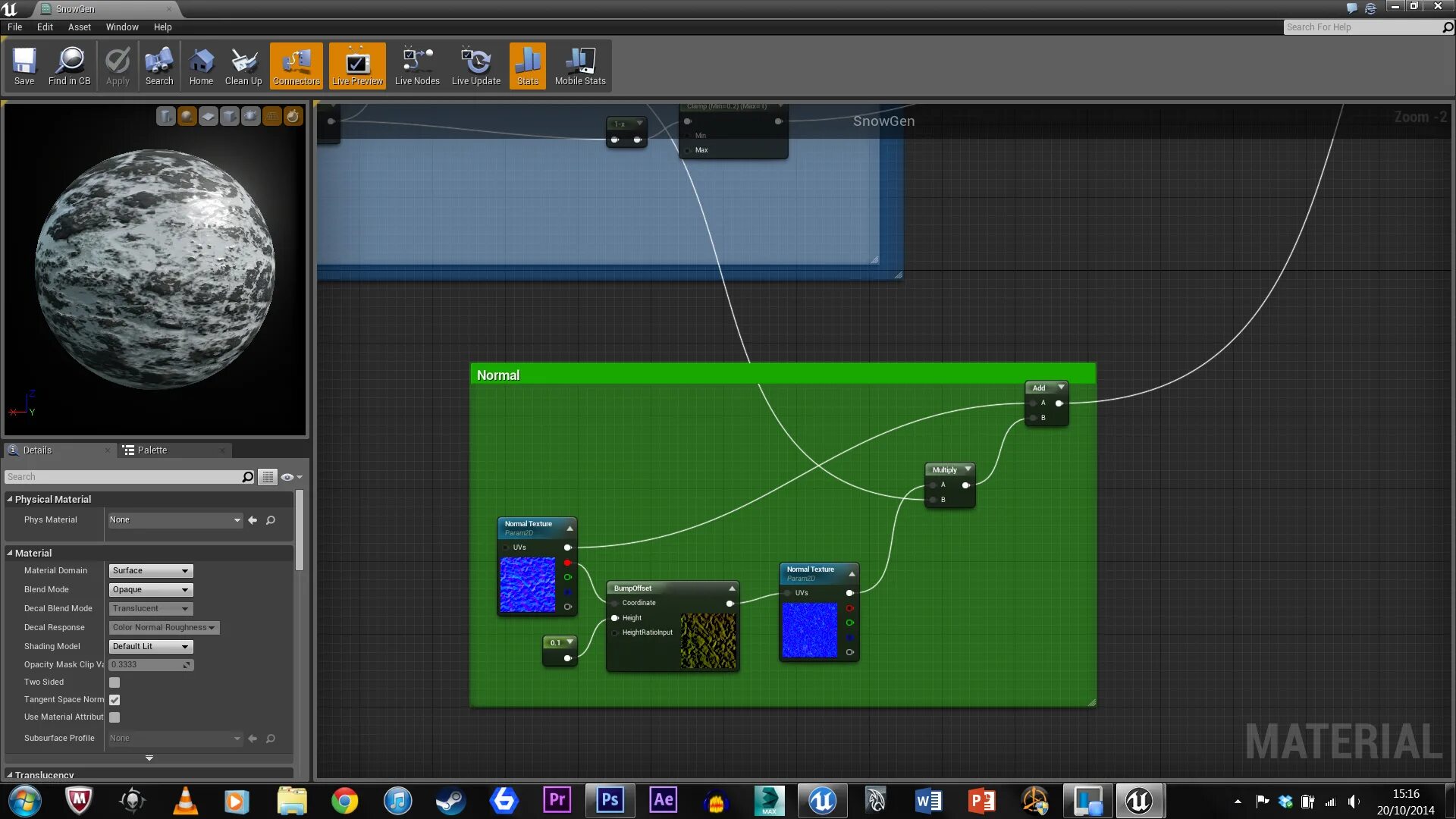Open Find in CB from toolbar
Image resolution: width=1456 pixels, height=819 pixels.
(x=69, y=67)
